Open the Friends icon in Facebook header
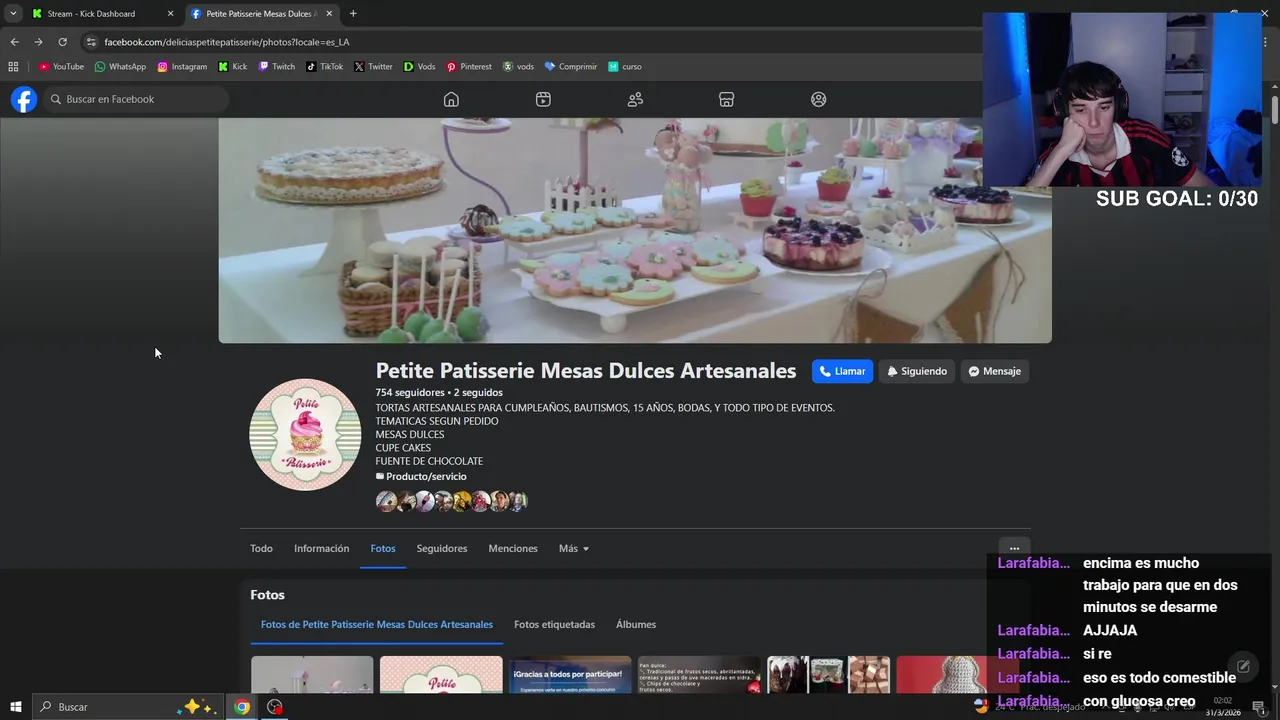This screenshot has width=1280, height=720. tap(635, 99)
